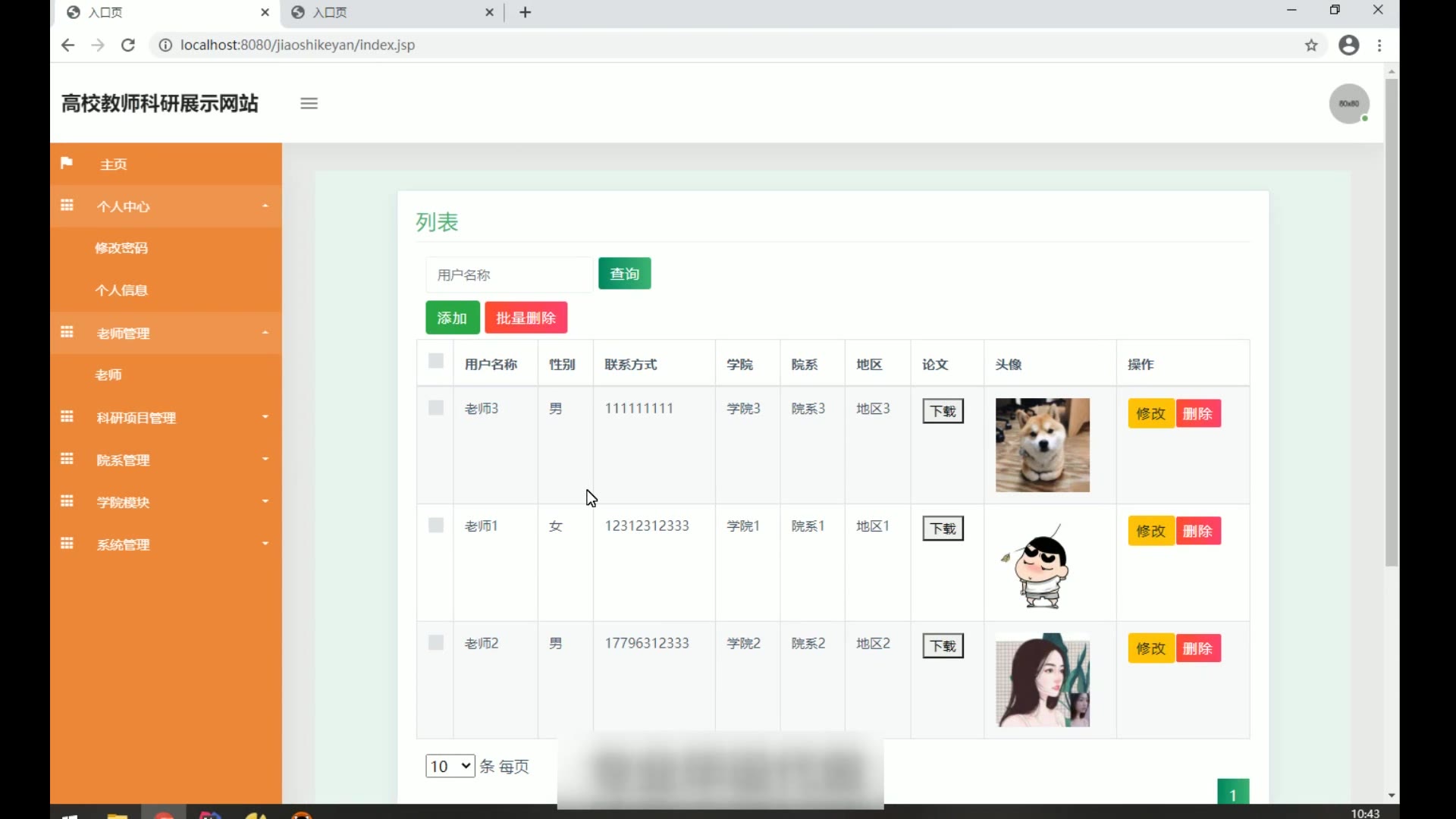The height and width of the screenshot is (819, 1456).
Task: Click the grid icon beside 科研项目管理
Action: [x=67, y=417]
